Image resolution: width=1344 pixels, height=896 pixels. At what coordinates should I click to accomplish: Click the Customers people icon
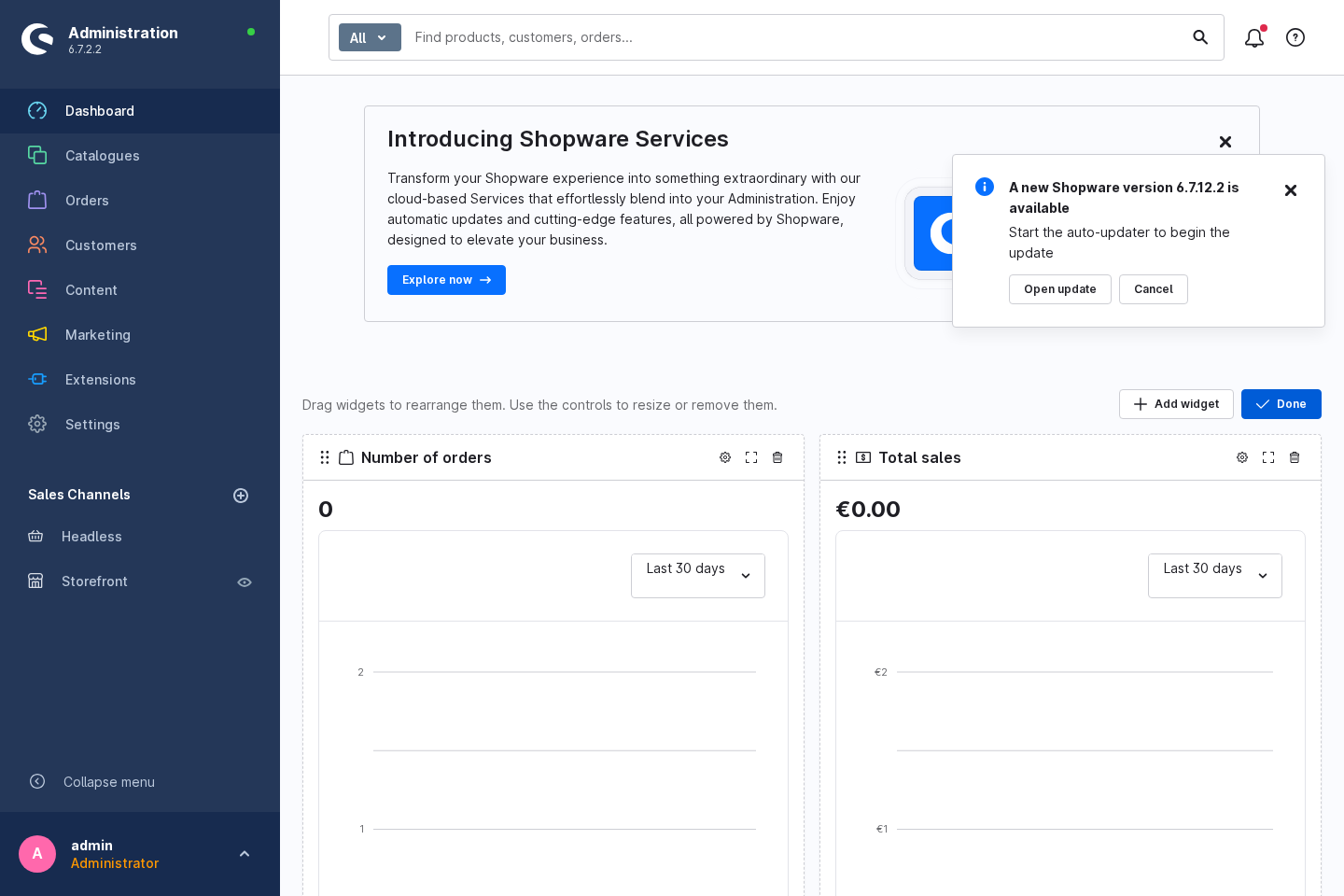[37, 245]
